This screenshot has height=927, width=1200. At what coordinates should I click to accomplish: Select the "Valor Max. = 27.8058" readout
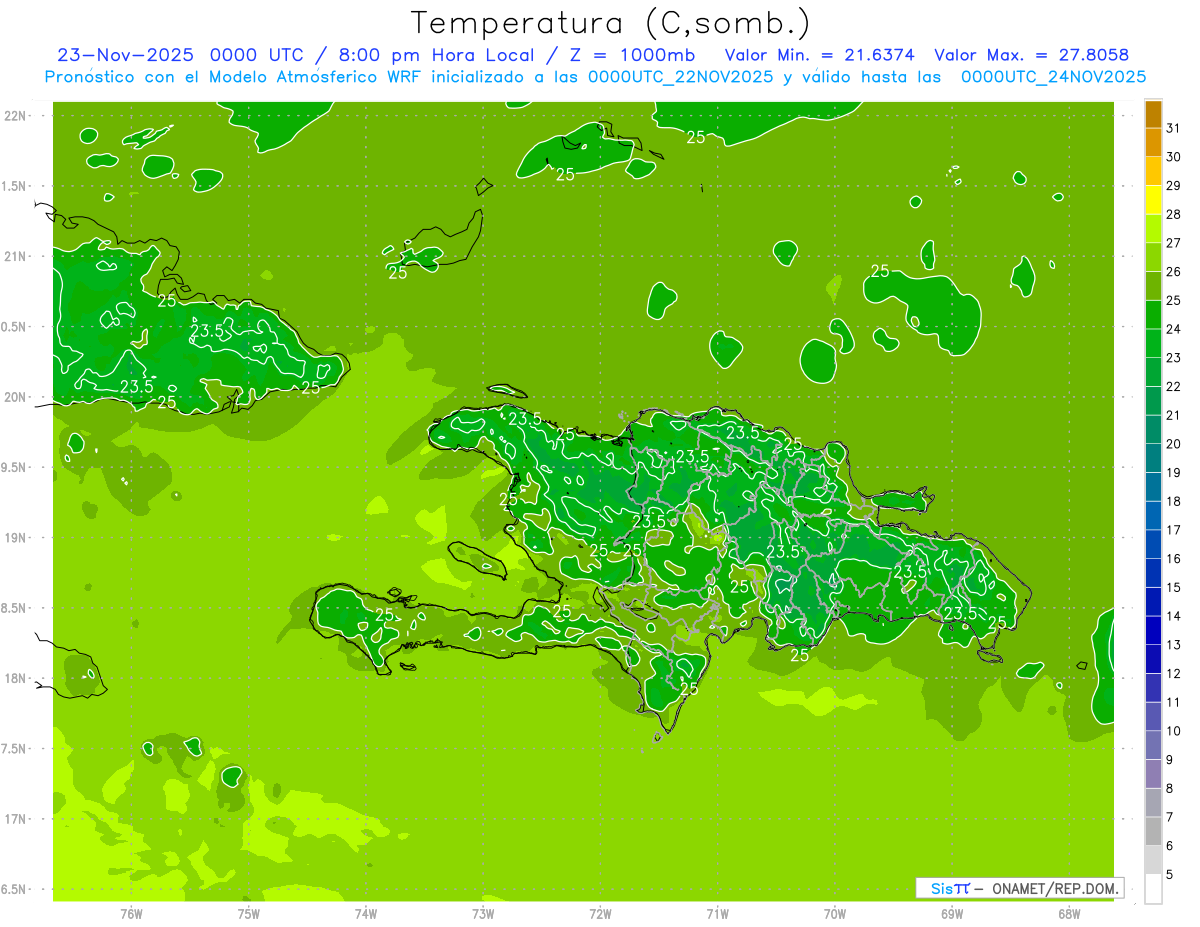pyautogui.click(x=1031, y=55)
